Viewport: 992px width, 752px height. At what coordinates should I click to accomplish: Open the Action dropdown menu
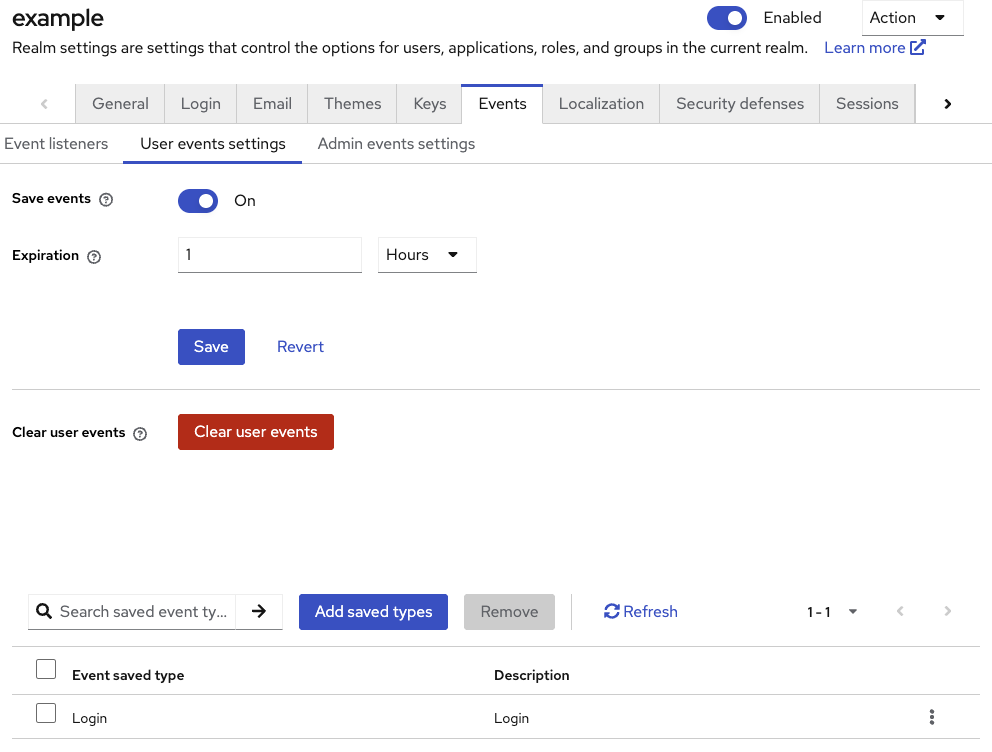(912, 18)
